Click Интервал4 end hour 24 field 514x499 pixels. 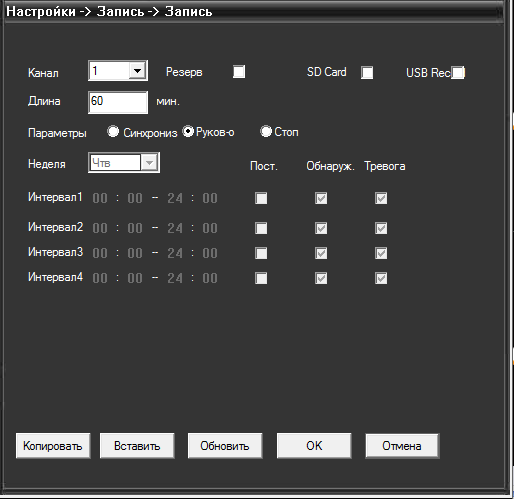point(175,278)
